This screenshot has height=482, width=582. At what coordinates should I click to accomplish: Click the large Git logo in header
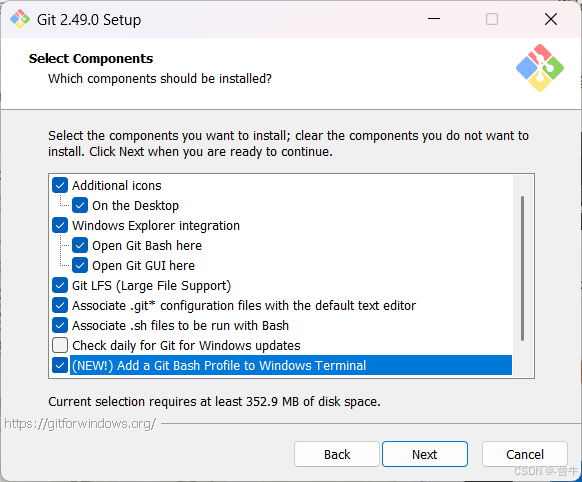[540, 68]
